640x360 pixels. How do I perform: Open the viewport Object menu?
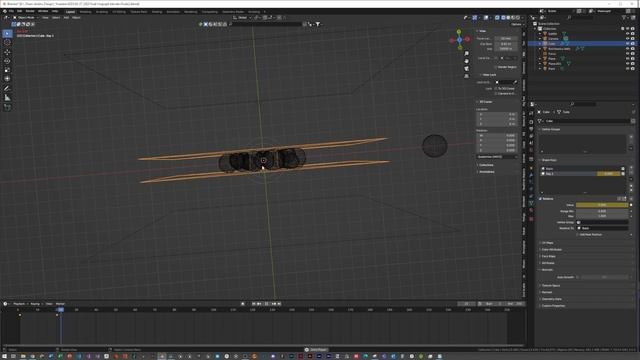(76, 18)
